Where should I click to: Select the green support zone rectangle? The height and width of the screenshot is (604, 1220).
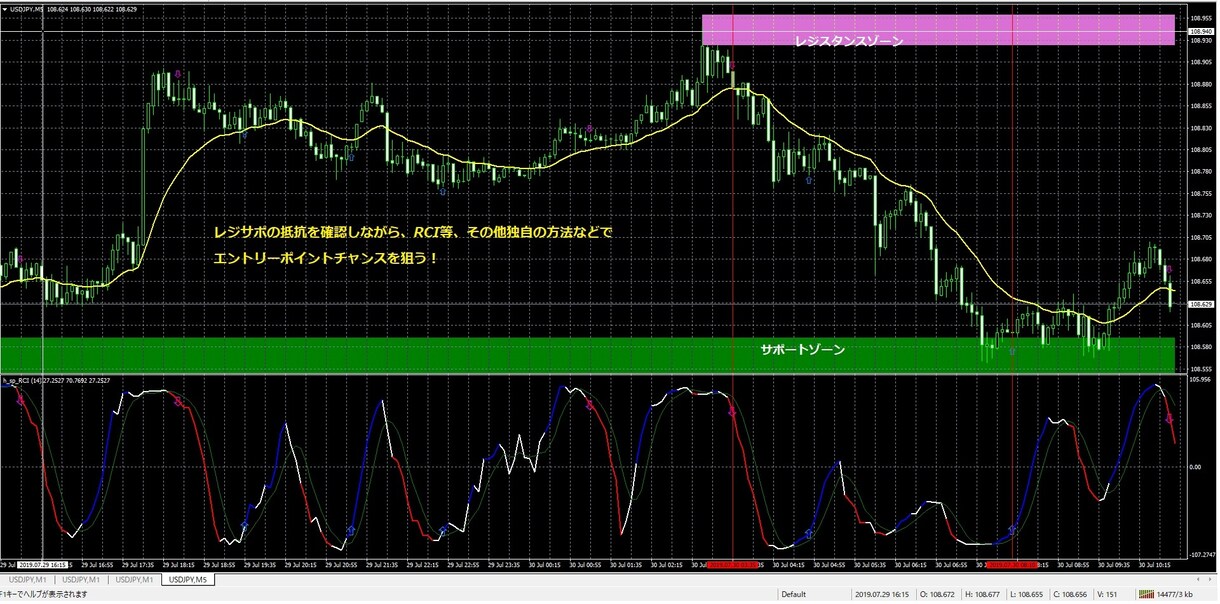click(587, 354)
